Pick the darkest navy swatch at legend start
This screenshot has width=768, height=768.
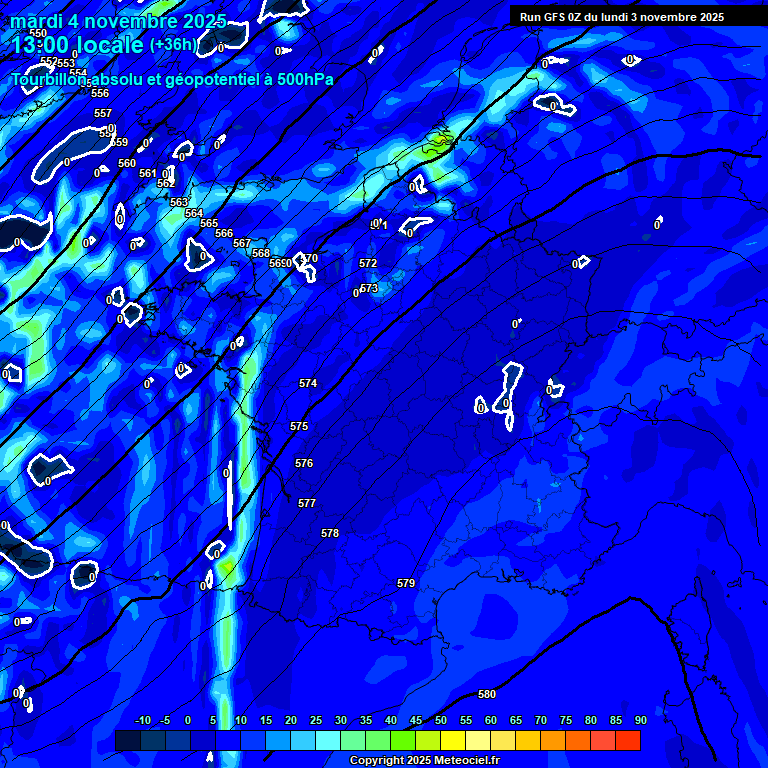[128, 741]
